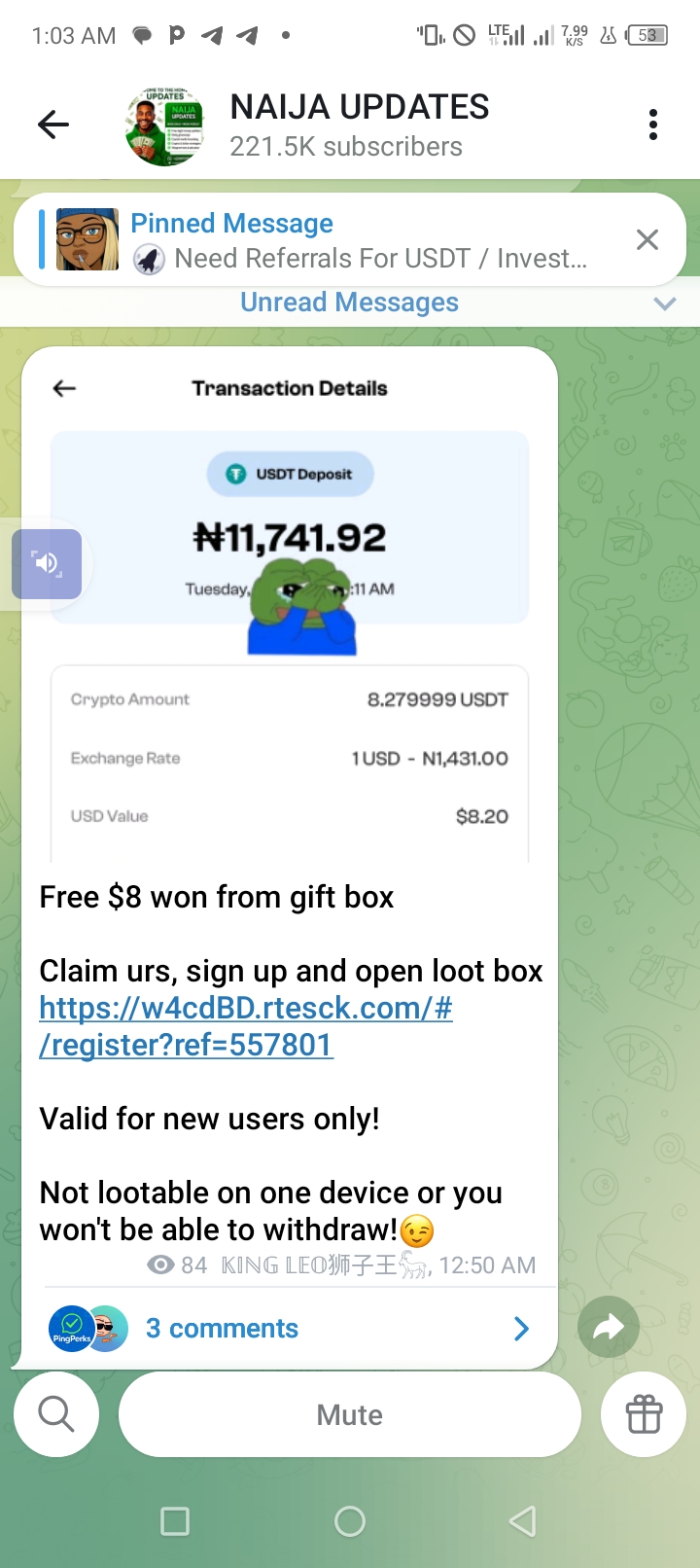Open the w4cdBD.rtesck.com register link
The image size is (700, 1568).
point(246,1026)
